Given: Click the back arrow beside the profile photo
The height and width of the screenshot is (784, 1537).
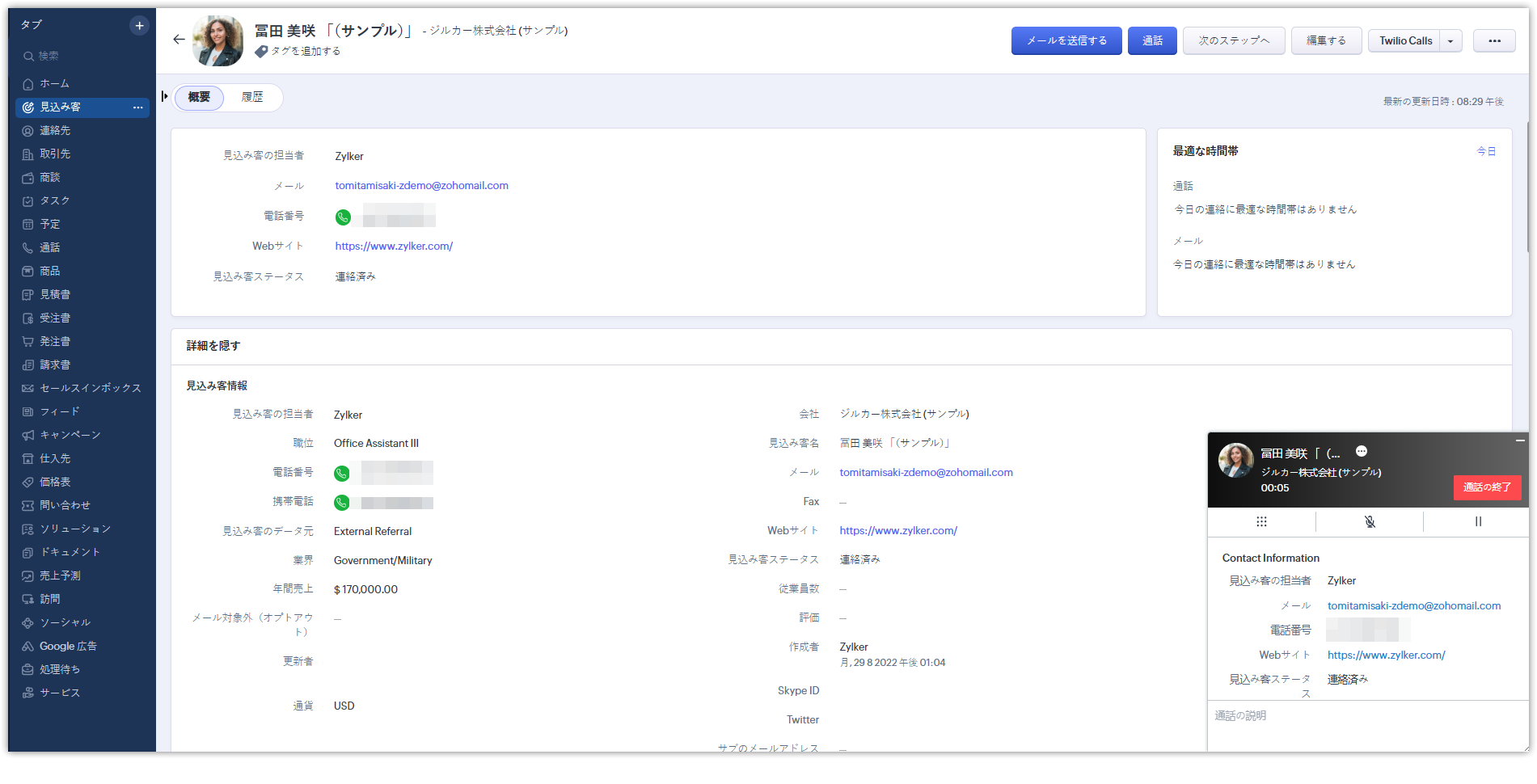Looking at the screenshot, I should [179, 40].
